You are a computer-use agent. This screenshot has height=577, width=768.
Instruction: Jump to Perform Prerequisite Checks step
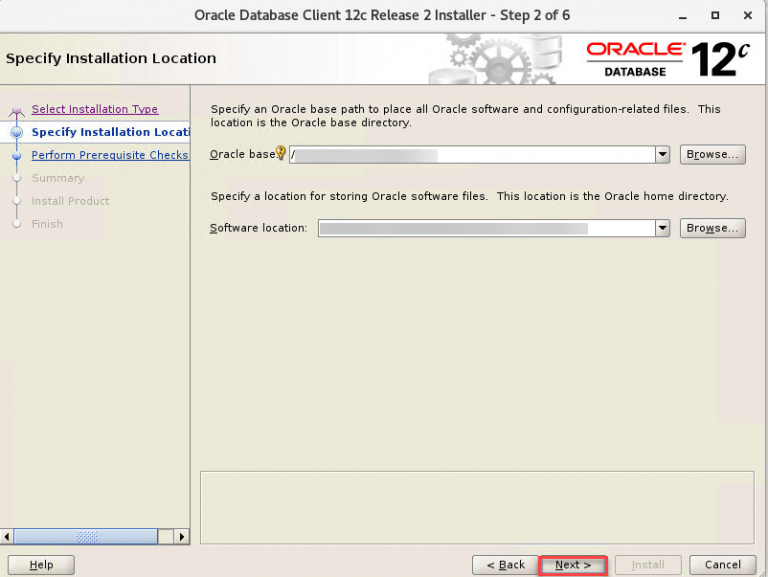(x=110, y=155)
